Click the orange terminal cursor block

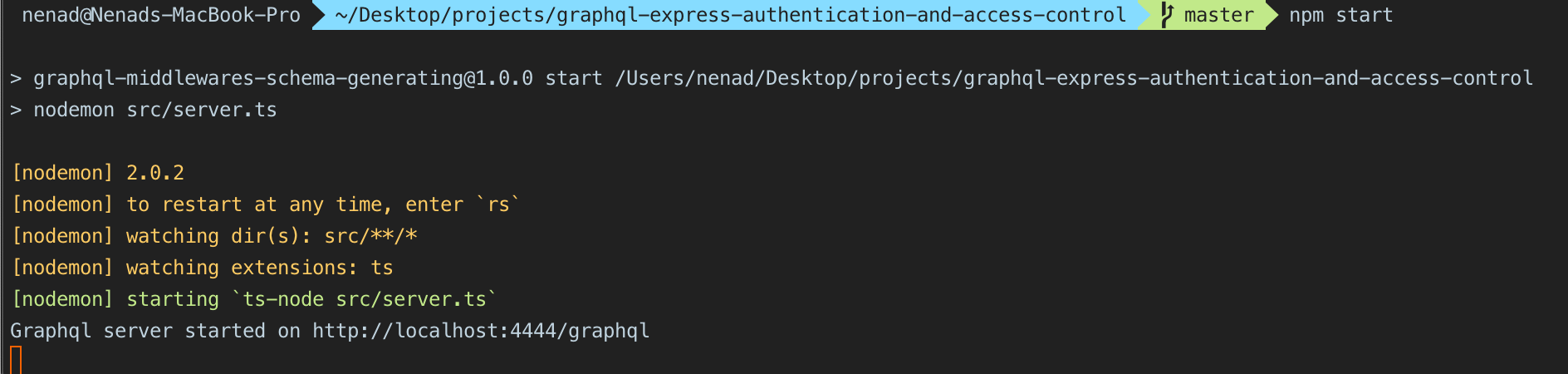[16, 361]
